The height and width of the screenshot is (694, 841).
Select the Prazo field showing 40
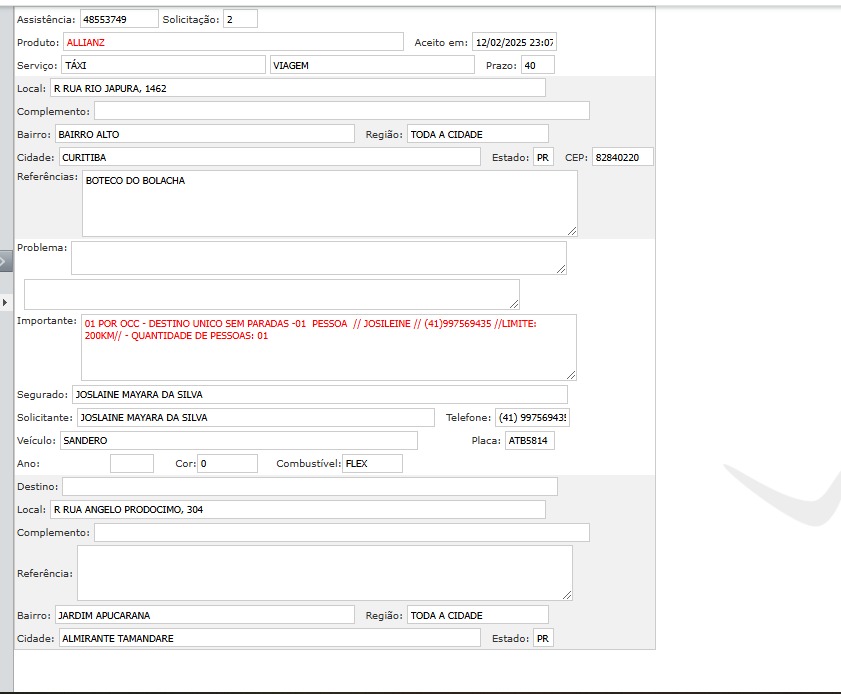[537, 65]
